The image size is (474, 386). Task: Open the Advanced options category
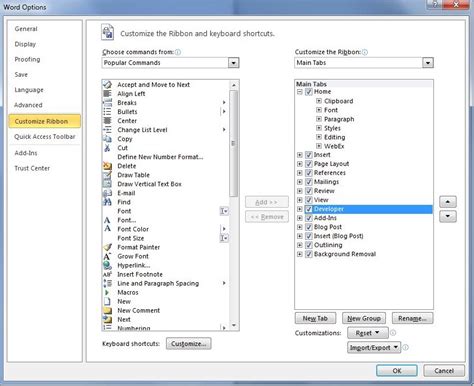[28, 105]
